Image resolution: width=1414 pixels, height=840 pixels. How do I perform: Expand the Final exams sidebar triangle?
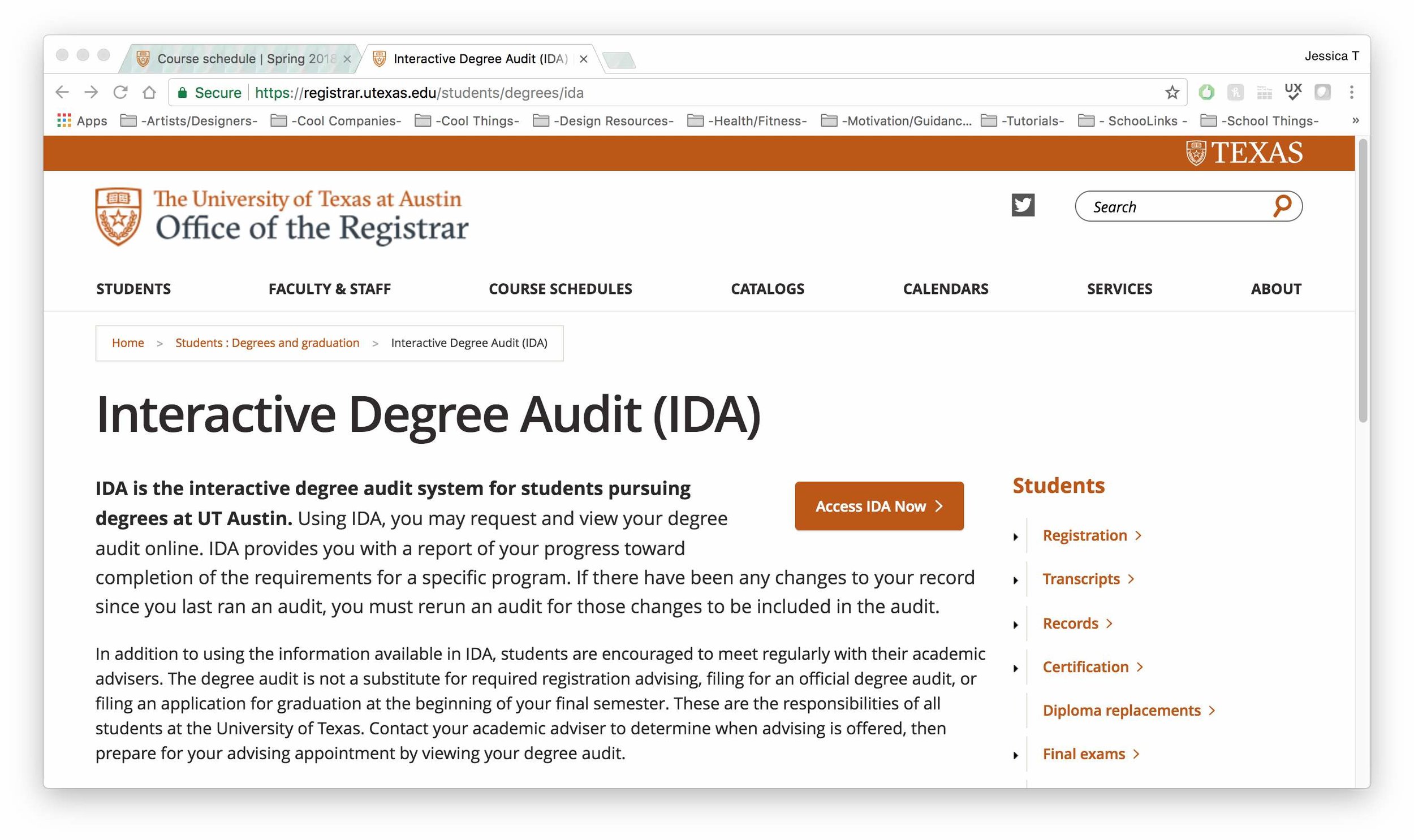click(x=1015, y=756)
